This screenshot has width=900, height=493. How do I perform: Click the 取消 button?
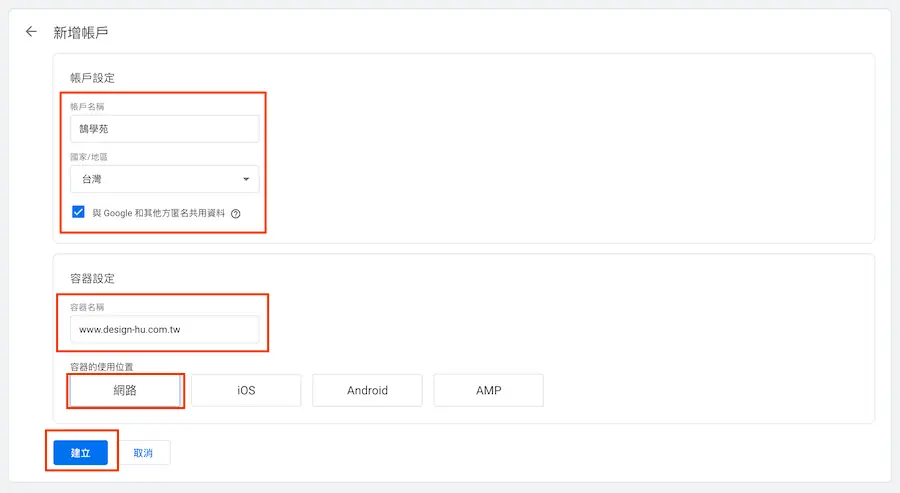pyautogui.click(x=143, y=453)
